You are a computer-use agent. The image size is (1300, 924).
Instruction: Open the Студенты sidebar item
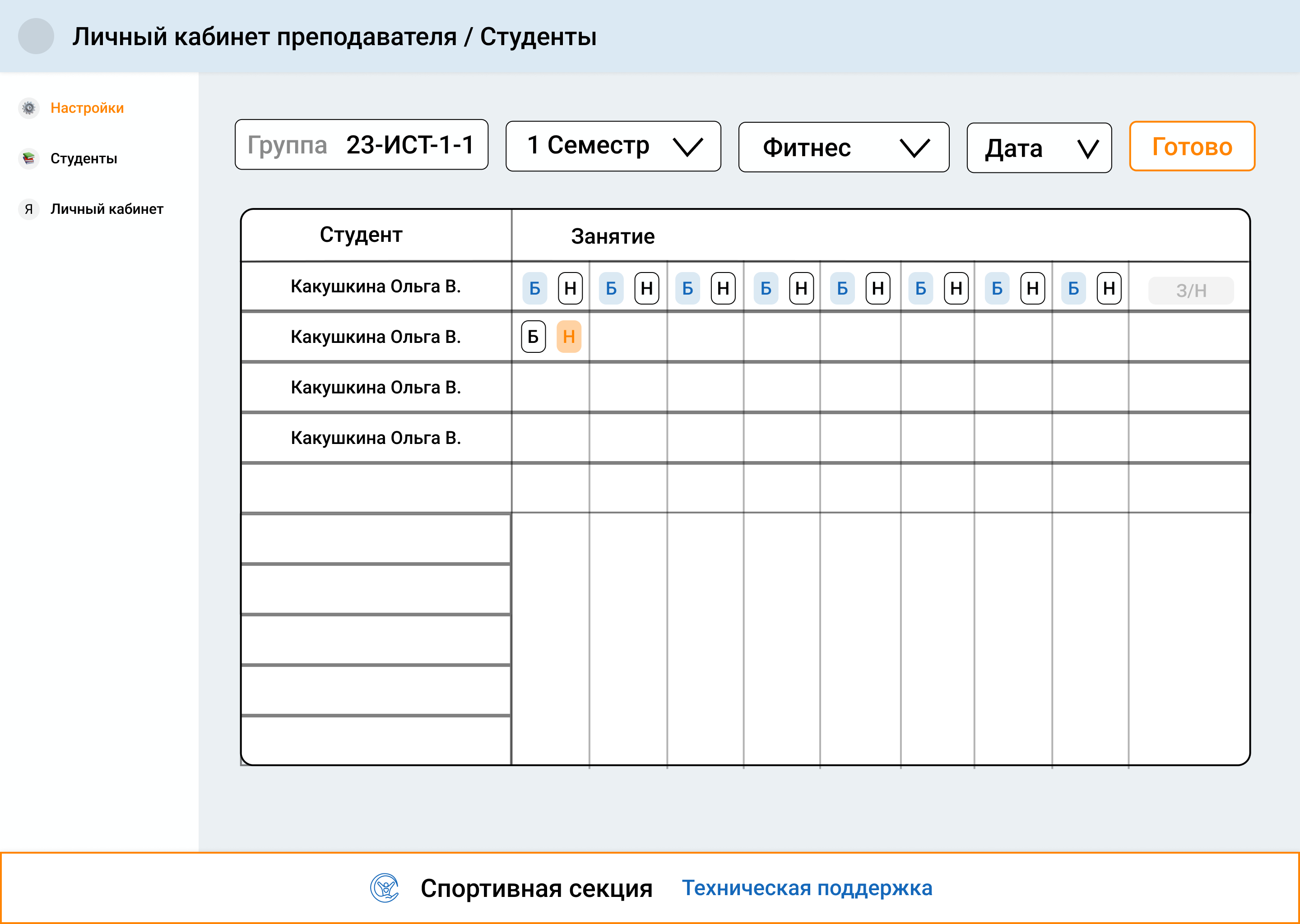point(84,158)
